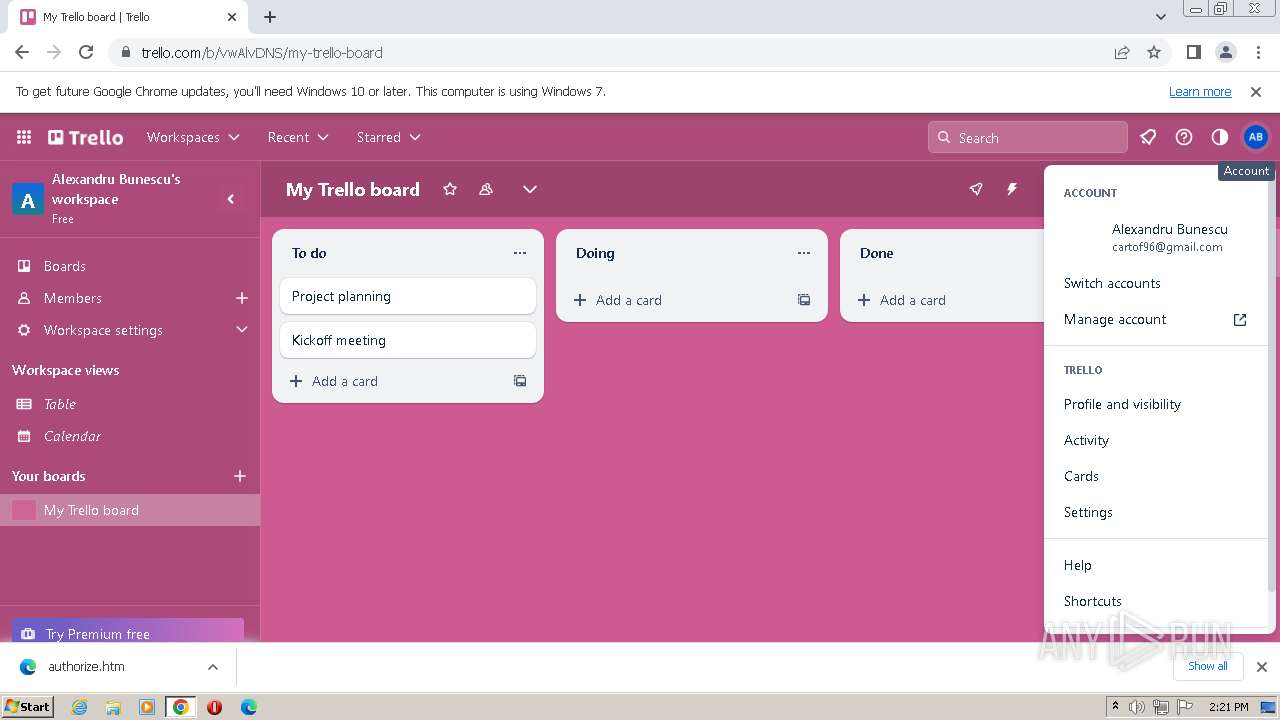The width and height of the screenshot is (1280, 720).
Task: Open Activity in account menu
Action: click(x=1156, y=440)
